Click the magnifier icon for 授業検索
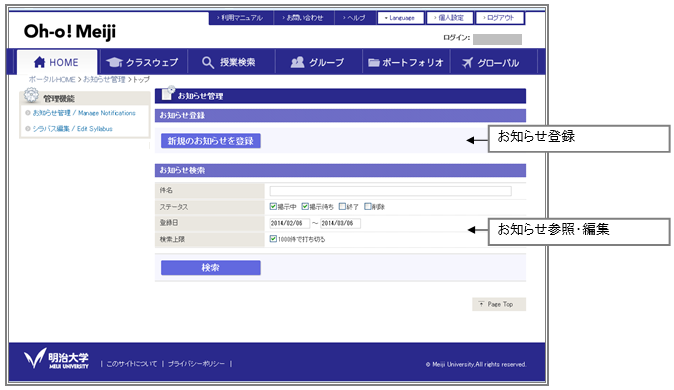Screen dimensions: 674x390 click(x=208, y=63)
